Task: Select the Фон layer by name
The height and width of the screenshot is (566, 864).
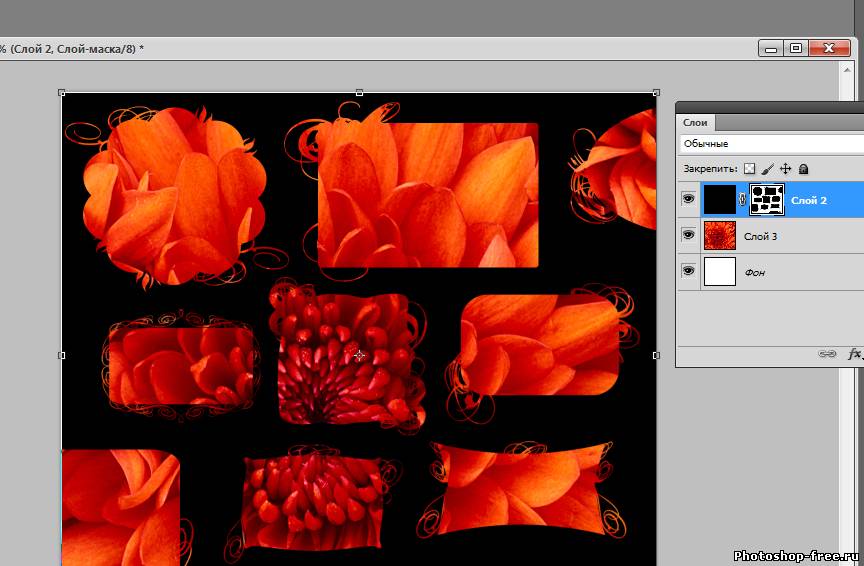Action: [x=755, y=272]
